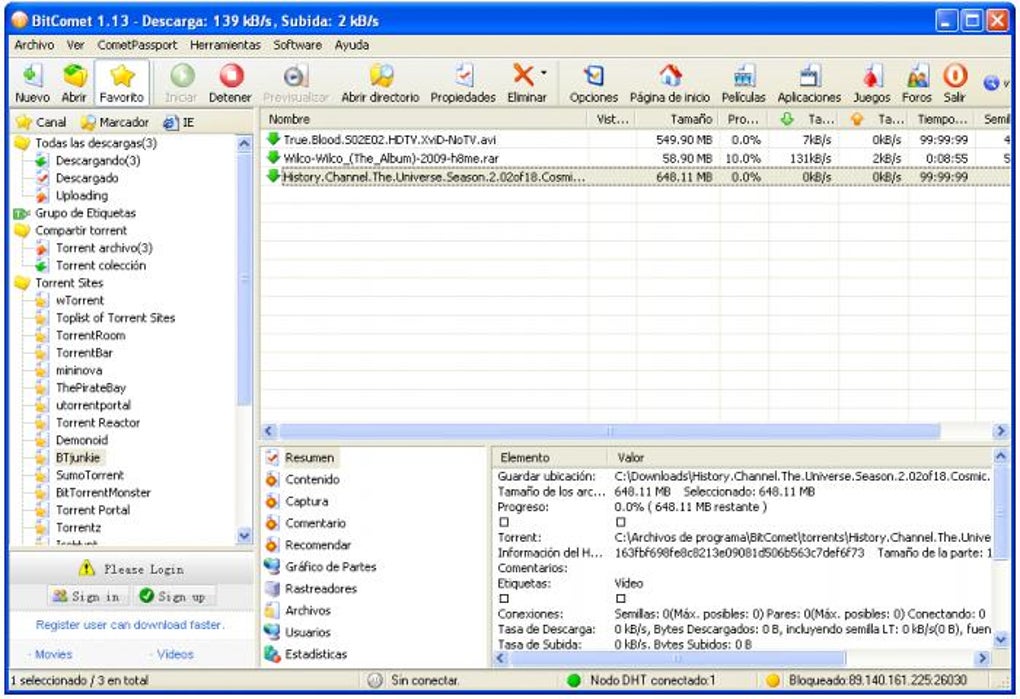Open the Recomendar view
The width and height of the screenshot is (1020, 699).
[x=317, y=546]
